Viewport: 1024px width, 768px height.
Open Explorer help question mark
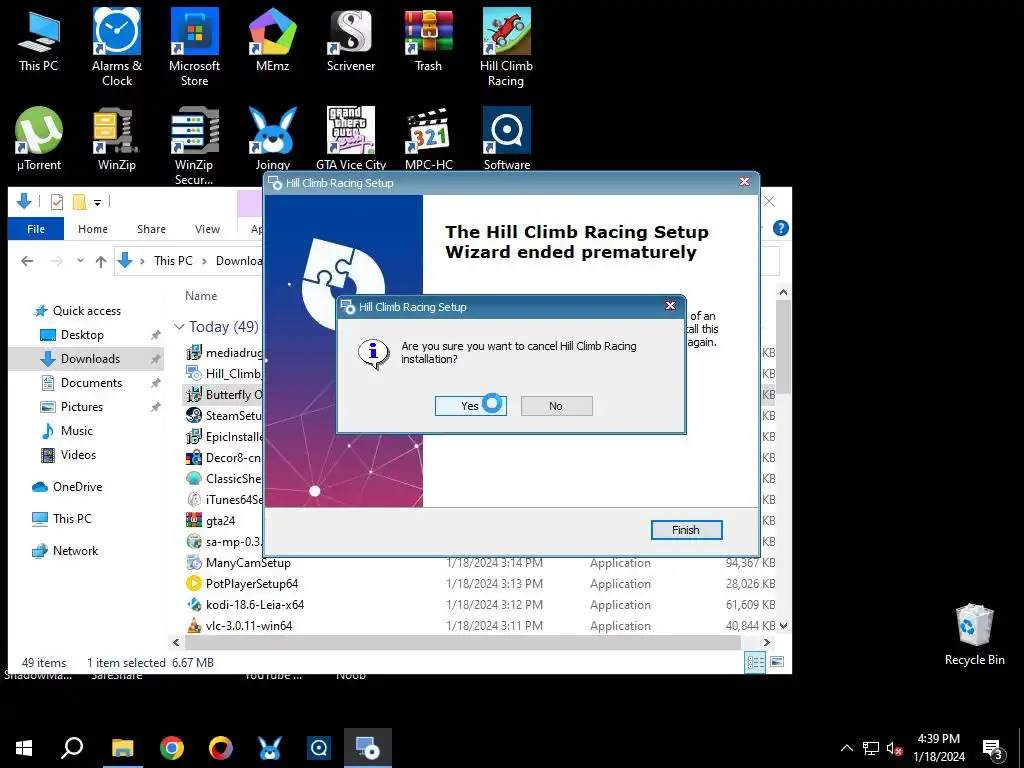coord(780,228)
